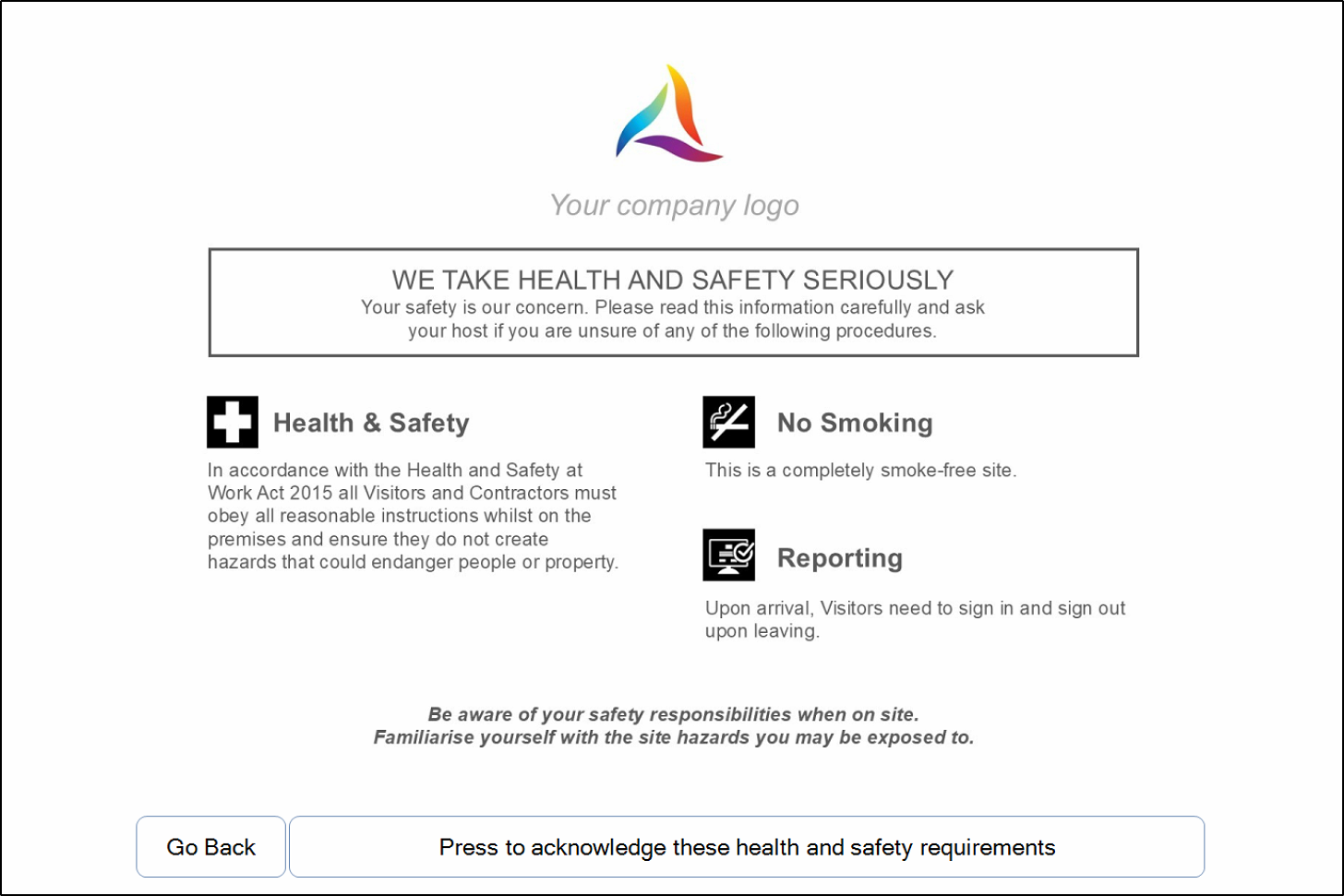Tap the Go Back button
This screenshot has width=1344, height=896.
(211, 847)
